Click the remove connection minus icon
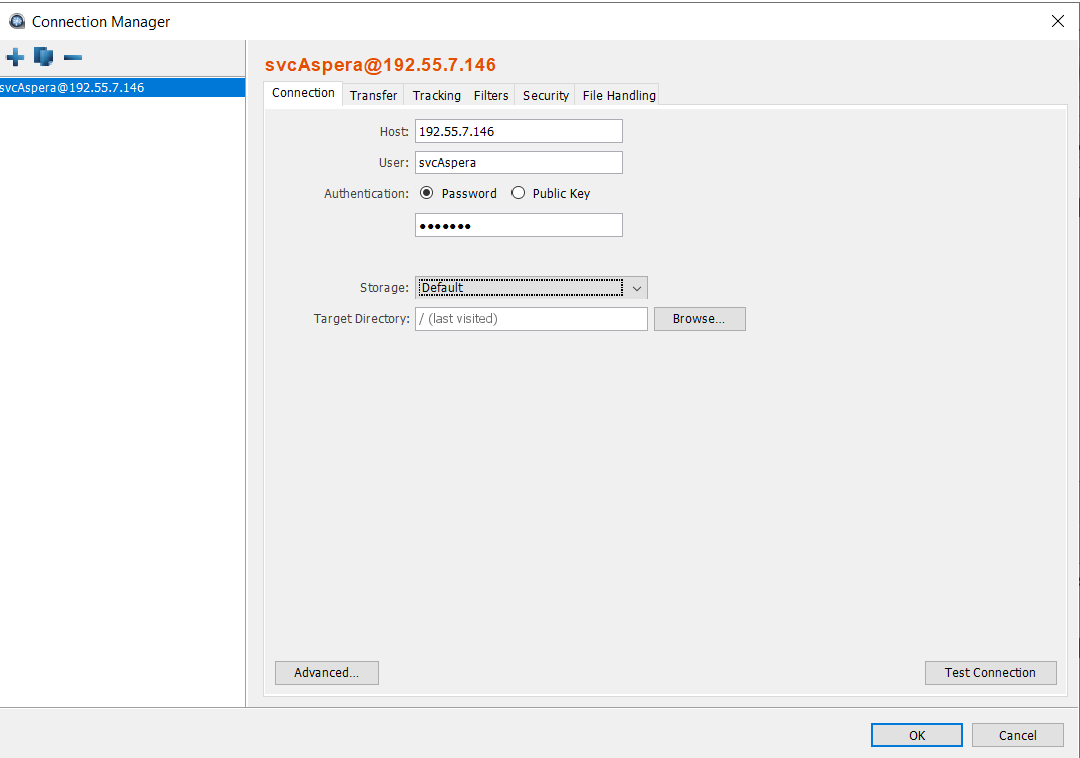Screen dimensions: 1080x758 (73, 57)
